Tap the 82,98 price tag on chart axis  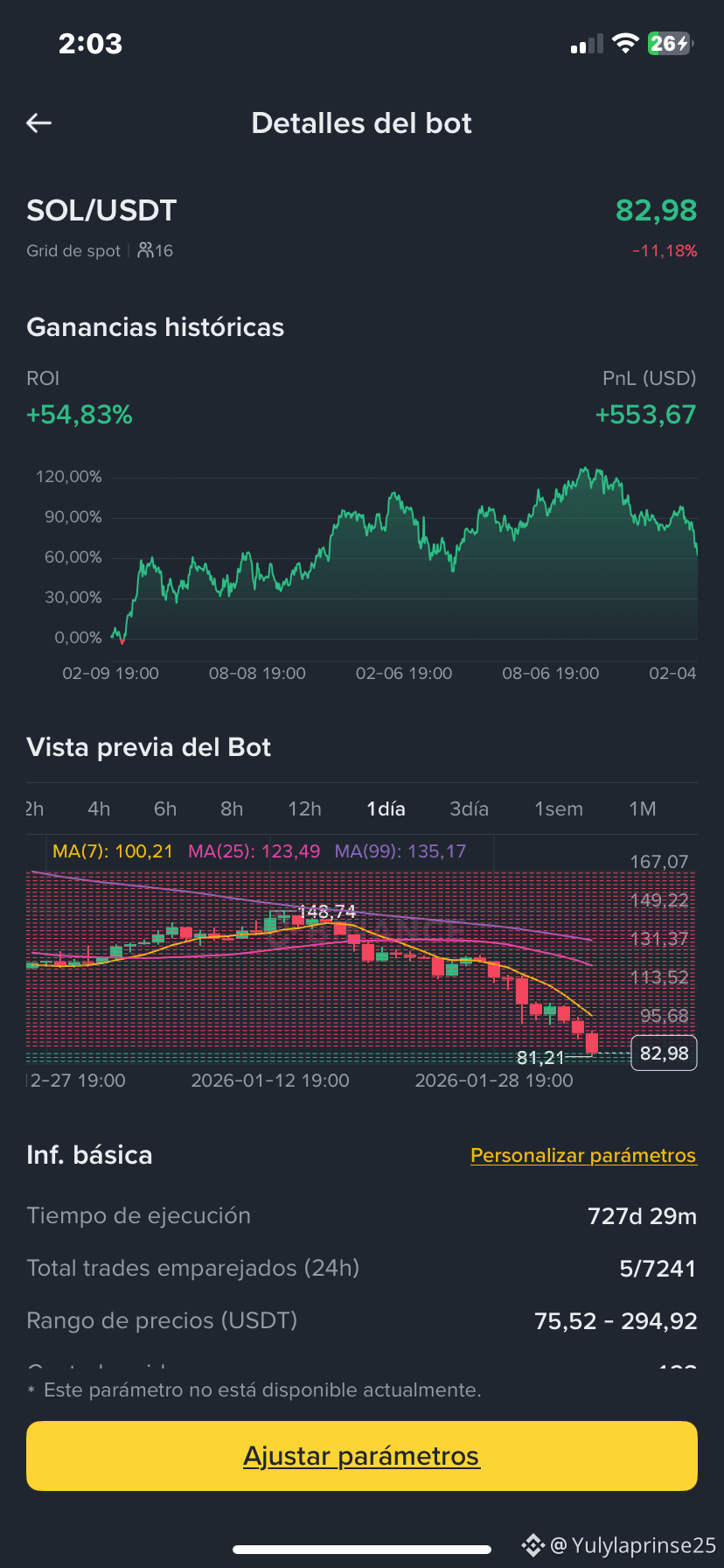[665, 1053]
